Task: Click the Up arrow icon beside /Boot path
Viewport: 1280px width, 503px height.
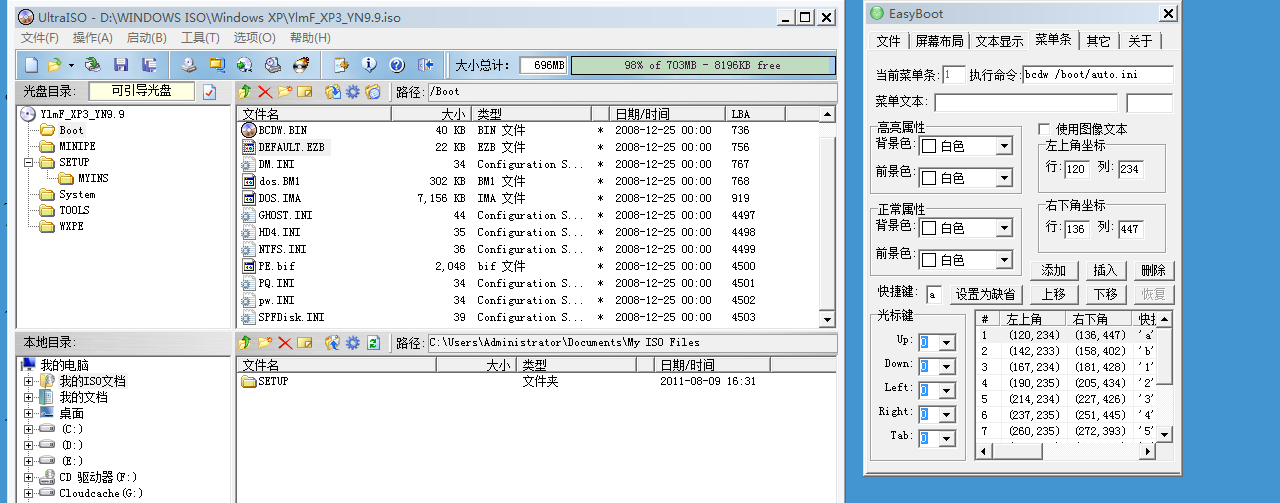Action: point(246,92)
